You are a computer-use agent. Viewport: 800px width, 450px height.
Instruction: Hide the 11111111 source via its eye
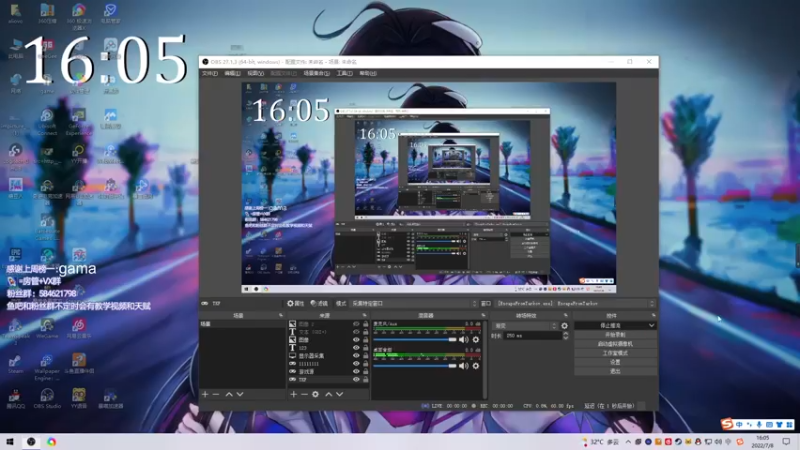356,364
